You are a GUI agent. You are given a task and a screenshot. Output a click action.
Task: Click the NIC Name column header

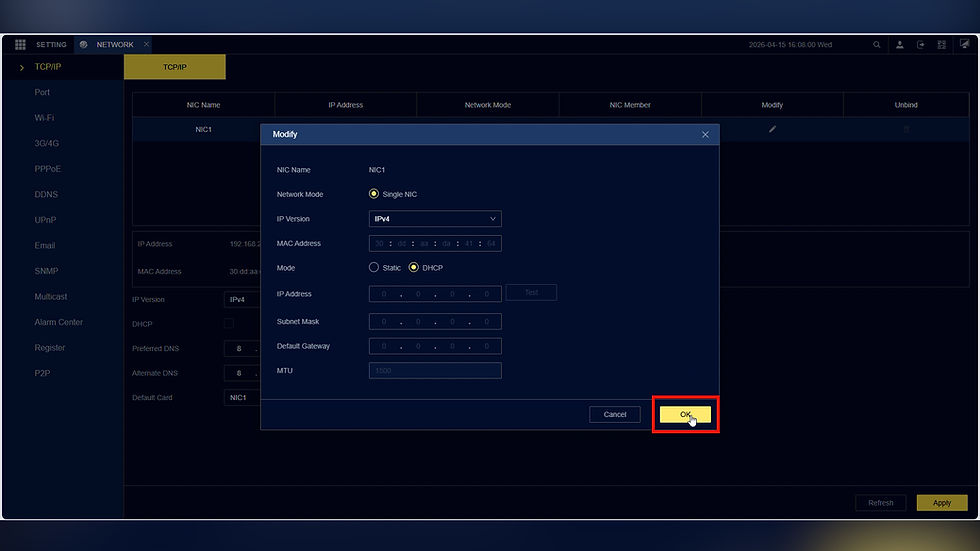click(203, 105)
